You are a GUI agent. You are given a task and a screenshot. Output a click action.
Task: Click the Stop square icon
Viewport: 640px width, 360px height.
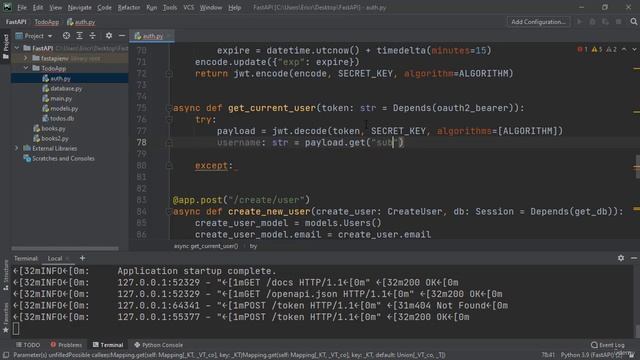click(618, 22)
